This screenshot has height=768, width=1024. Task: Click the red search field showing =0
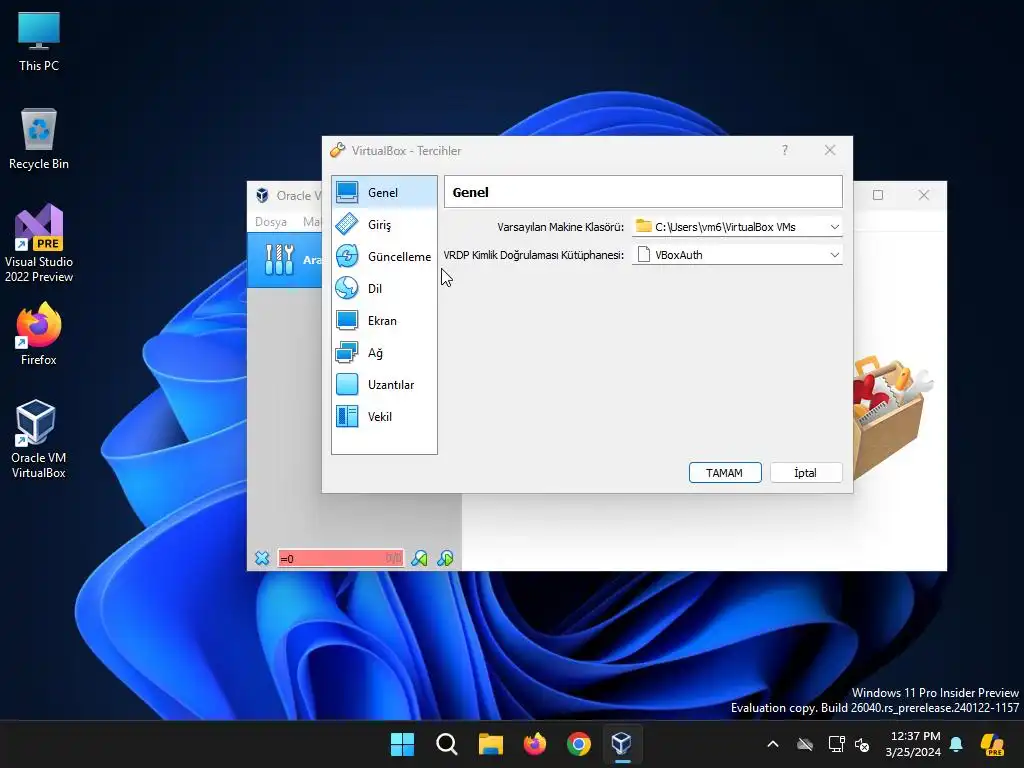point(340,558)
